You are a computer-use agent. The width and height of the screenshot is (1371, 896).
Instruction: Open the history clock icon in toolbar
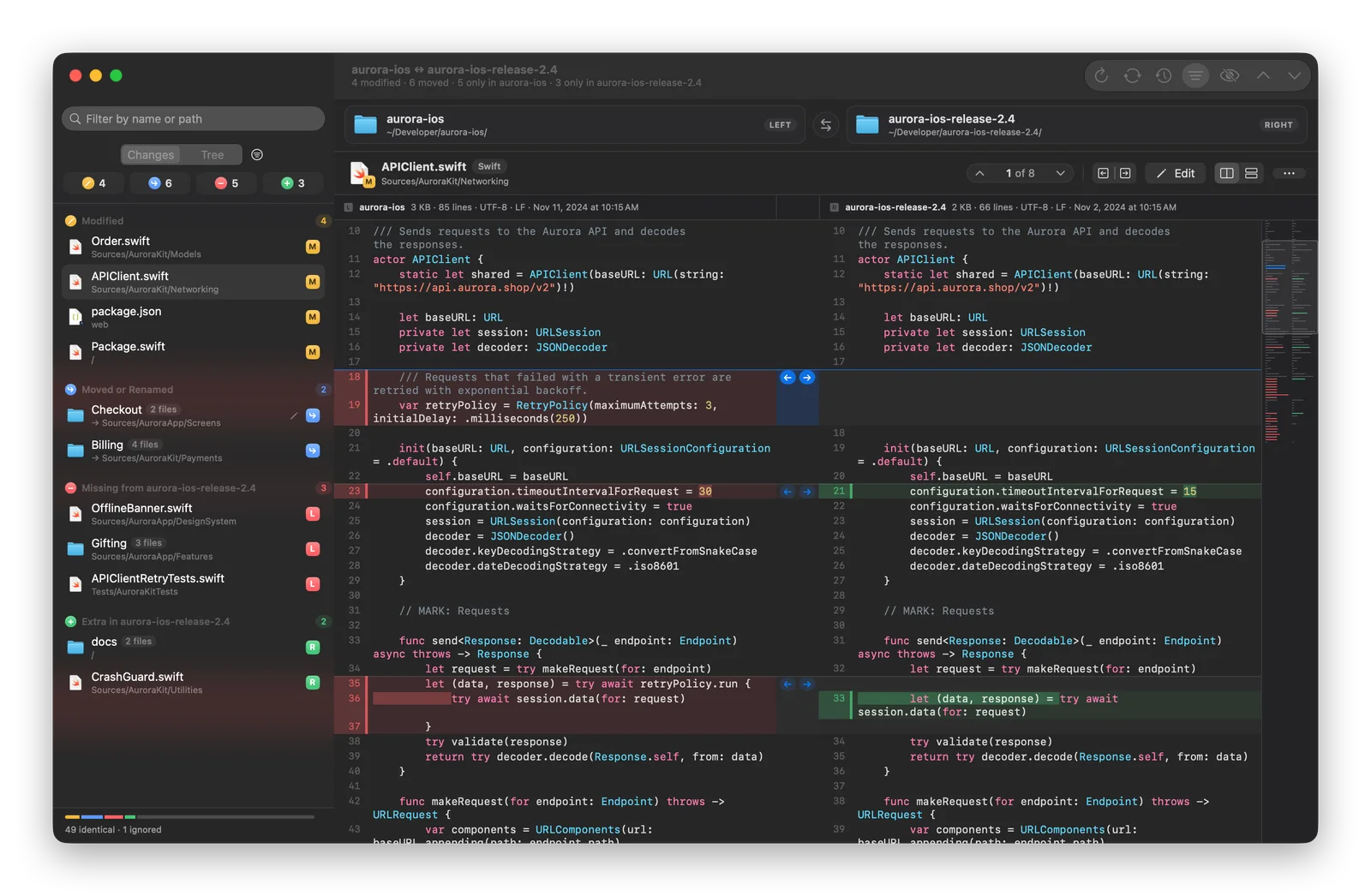point(1164,75)
